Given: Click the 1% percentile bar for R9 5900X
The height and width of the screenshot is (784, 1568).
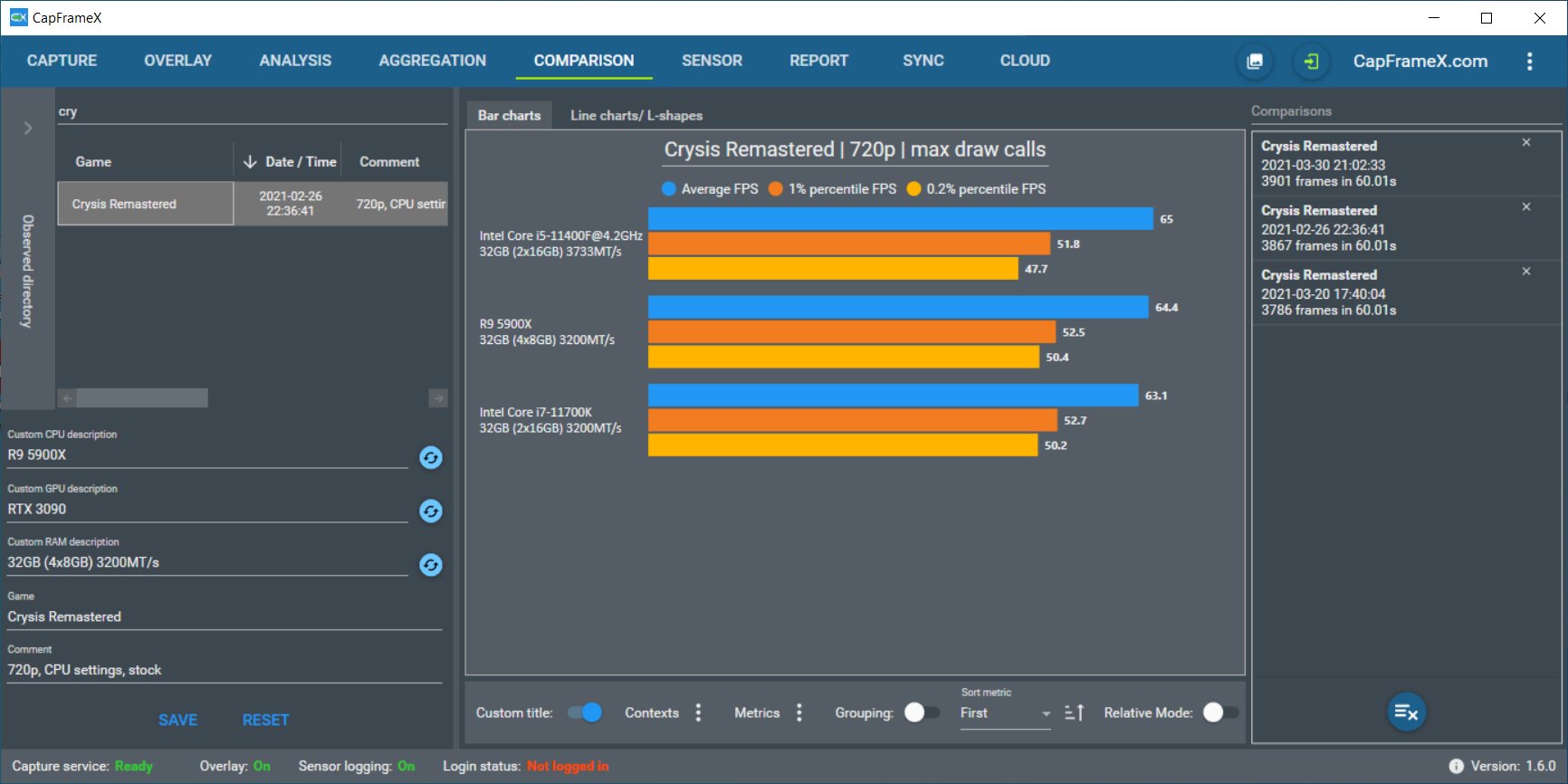Looking at the screenshot, I should click(852, 332).
